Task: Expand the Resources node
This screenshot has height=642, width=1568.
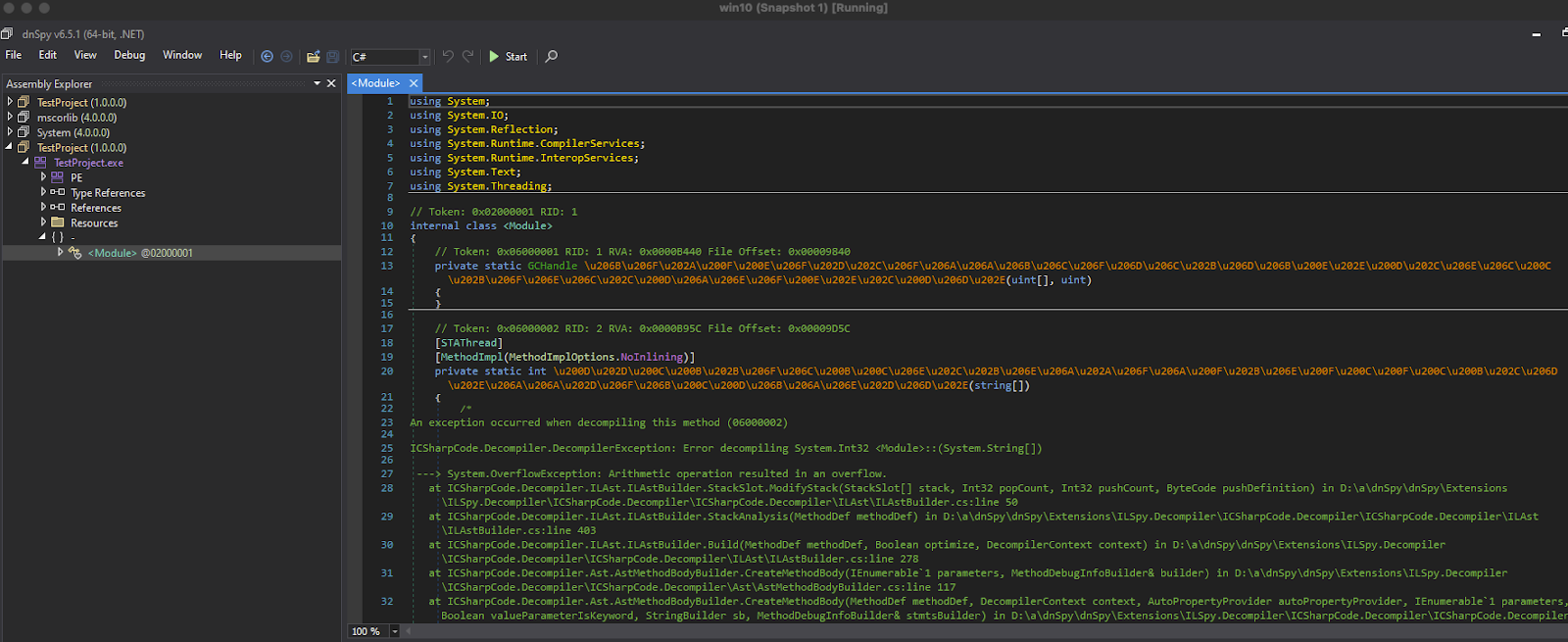Action: 43,222
